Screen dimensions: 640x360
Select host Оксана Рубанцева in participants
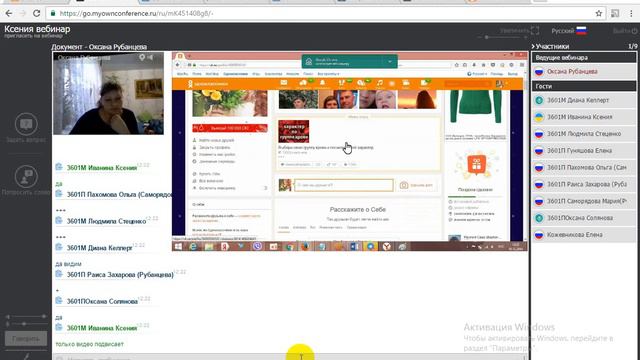click(x=584, y=71)
